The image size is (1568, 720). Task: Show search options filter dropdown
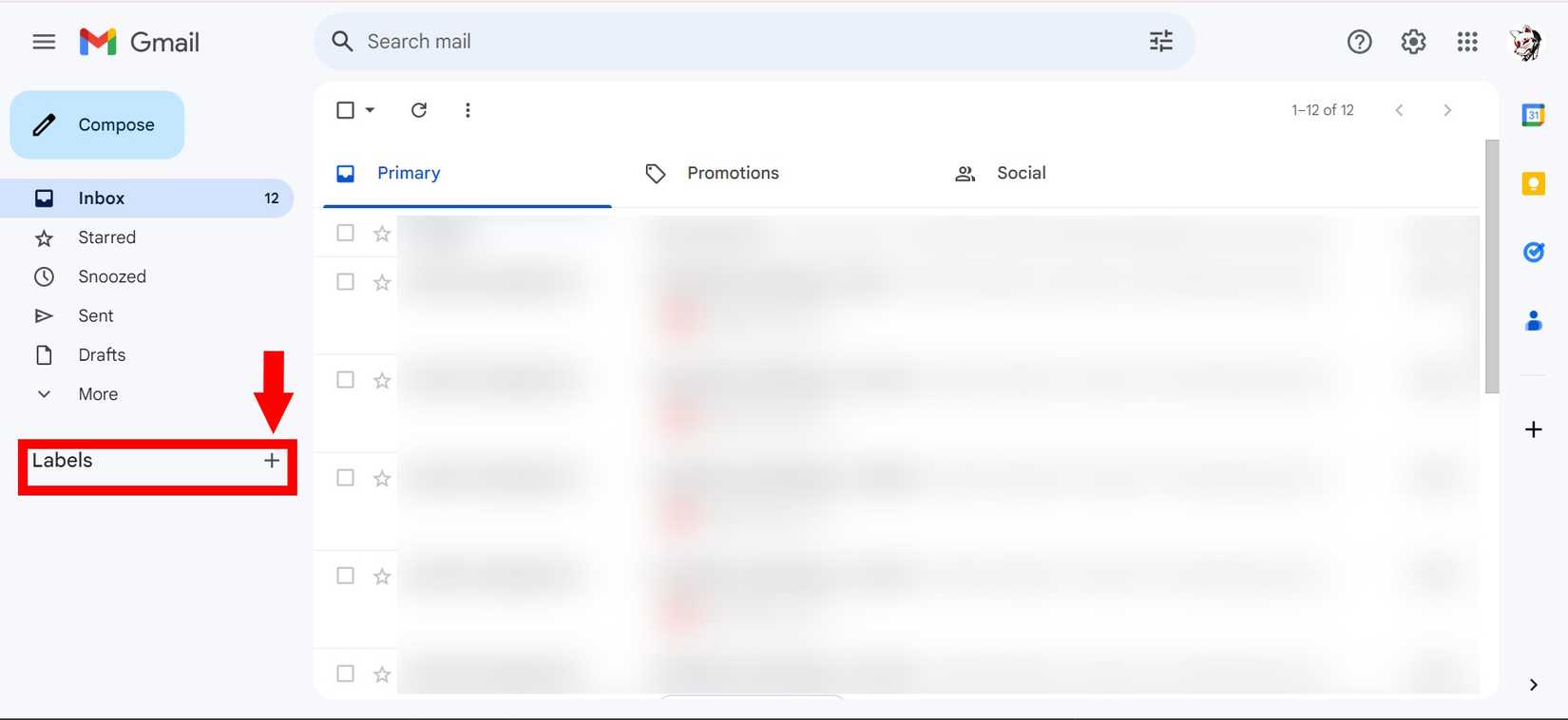click(x=1160, y=42)
